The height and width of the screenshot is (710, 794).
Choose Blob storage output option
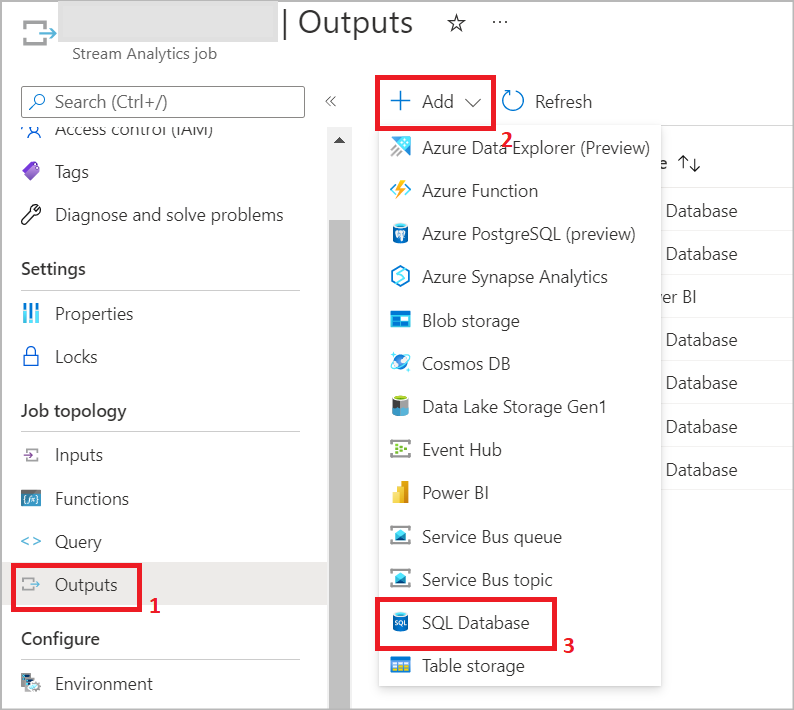tap(470, 321)
